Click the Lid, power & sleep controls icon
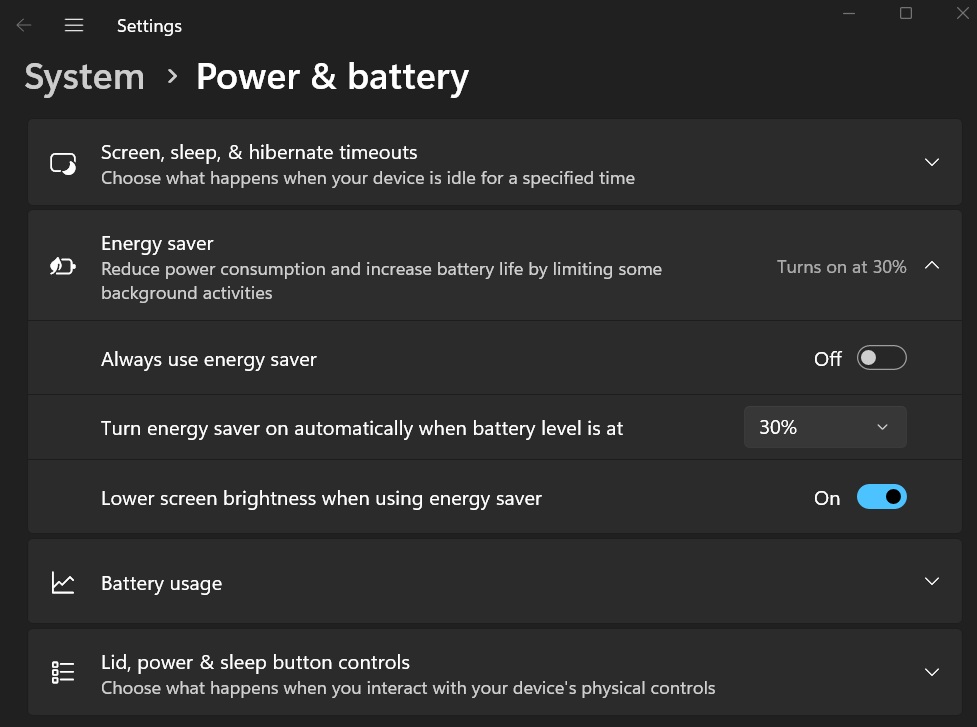The width and height of the screenshot is (977, 727). point(63,672)
